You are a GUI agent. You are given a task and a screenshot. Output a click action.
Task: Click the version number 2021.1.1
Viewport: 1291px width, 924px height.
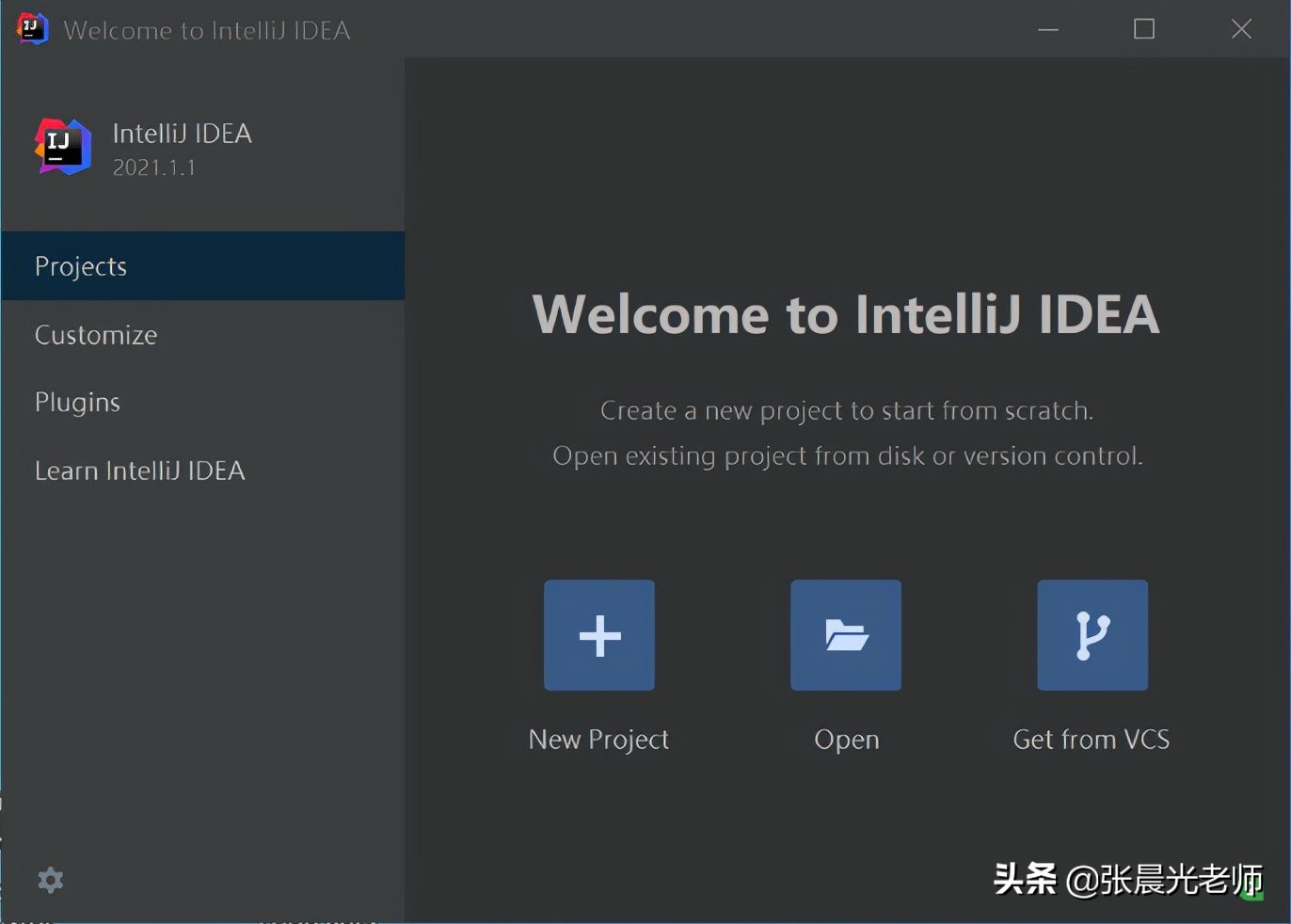pyautogui.click(x=154, y=167)
